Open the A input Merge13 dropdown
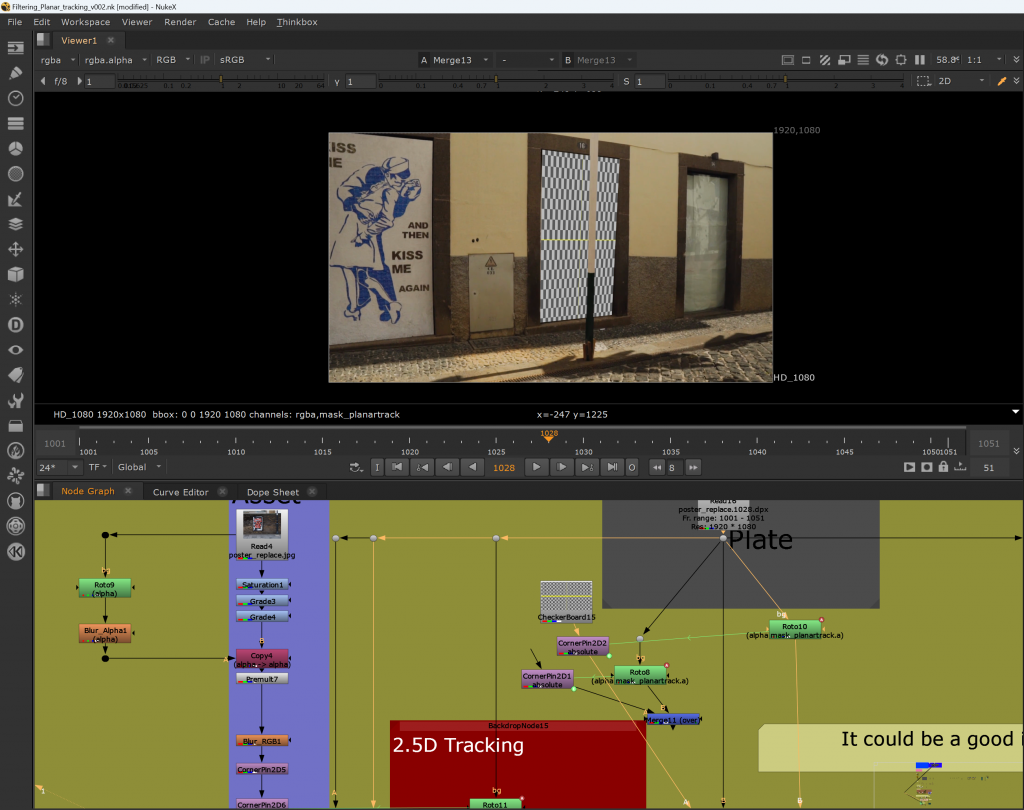Image resolution: width=1024 pixels, height=810 pixels. (460, 60)
